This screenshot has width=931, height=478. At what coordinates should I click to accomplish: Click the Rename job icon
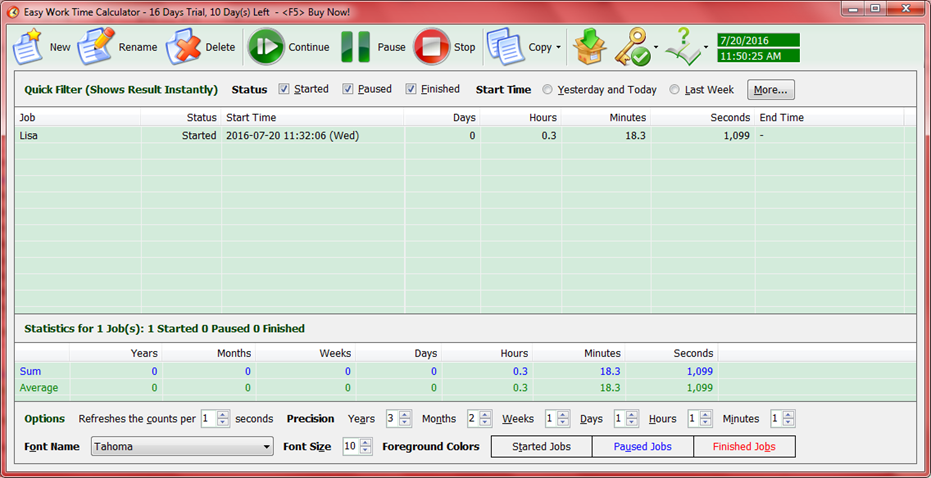(x=96, y=46)
